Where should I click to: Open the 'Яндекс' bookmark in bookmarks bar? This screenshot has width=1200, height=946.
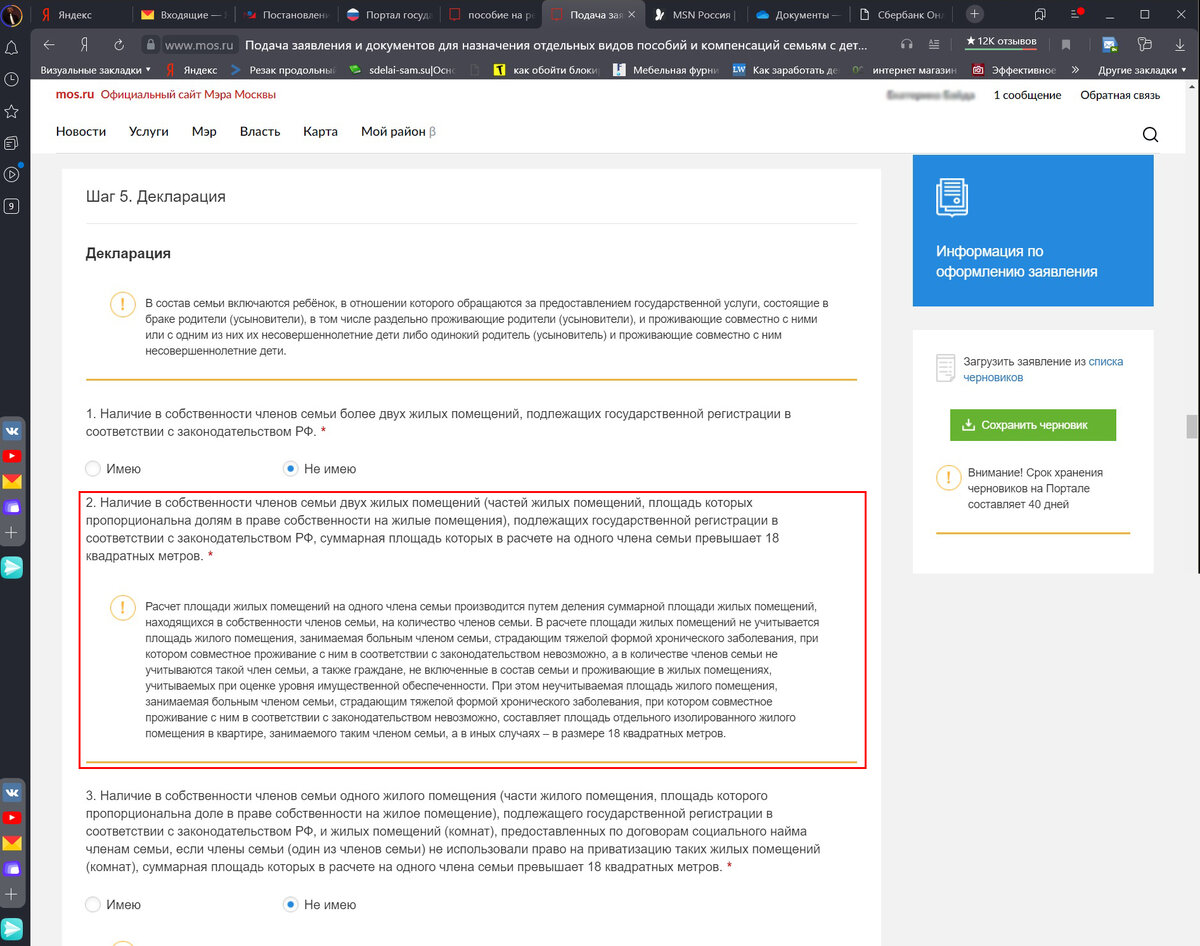[192, 70]
